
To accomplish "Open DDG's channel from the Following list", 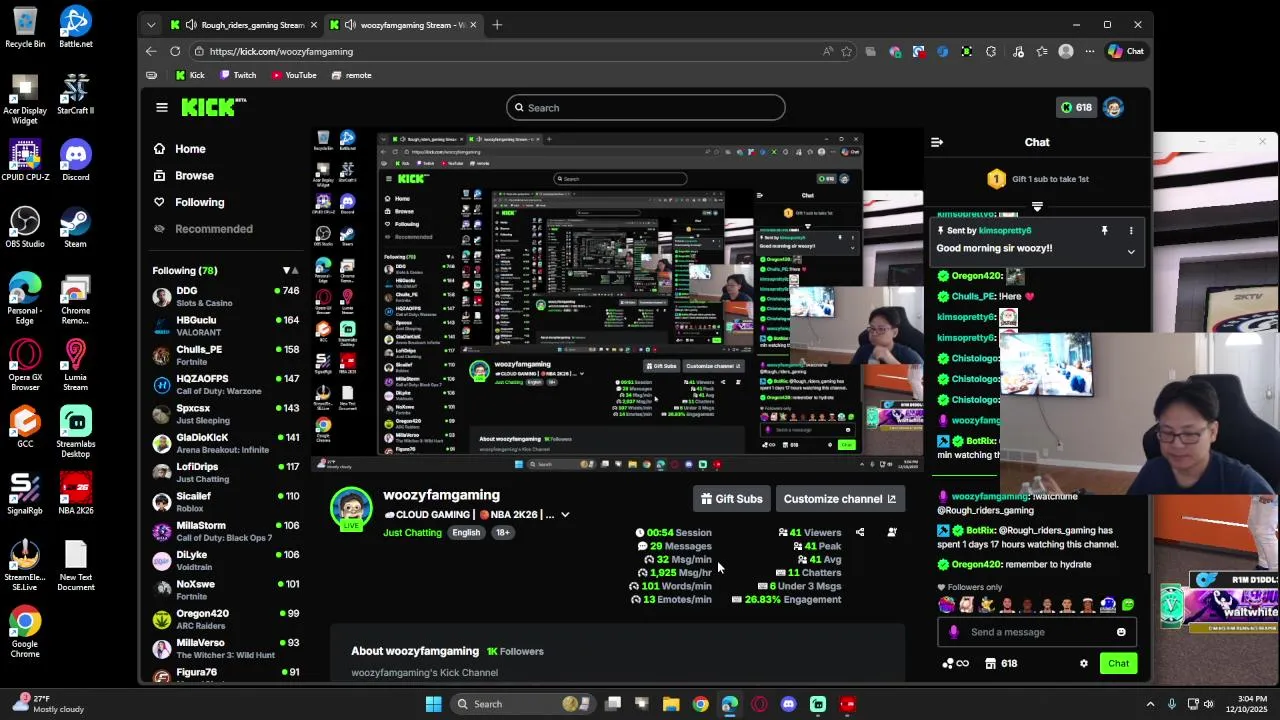I will point(226,297).
